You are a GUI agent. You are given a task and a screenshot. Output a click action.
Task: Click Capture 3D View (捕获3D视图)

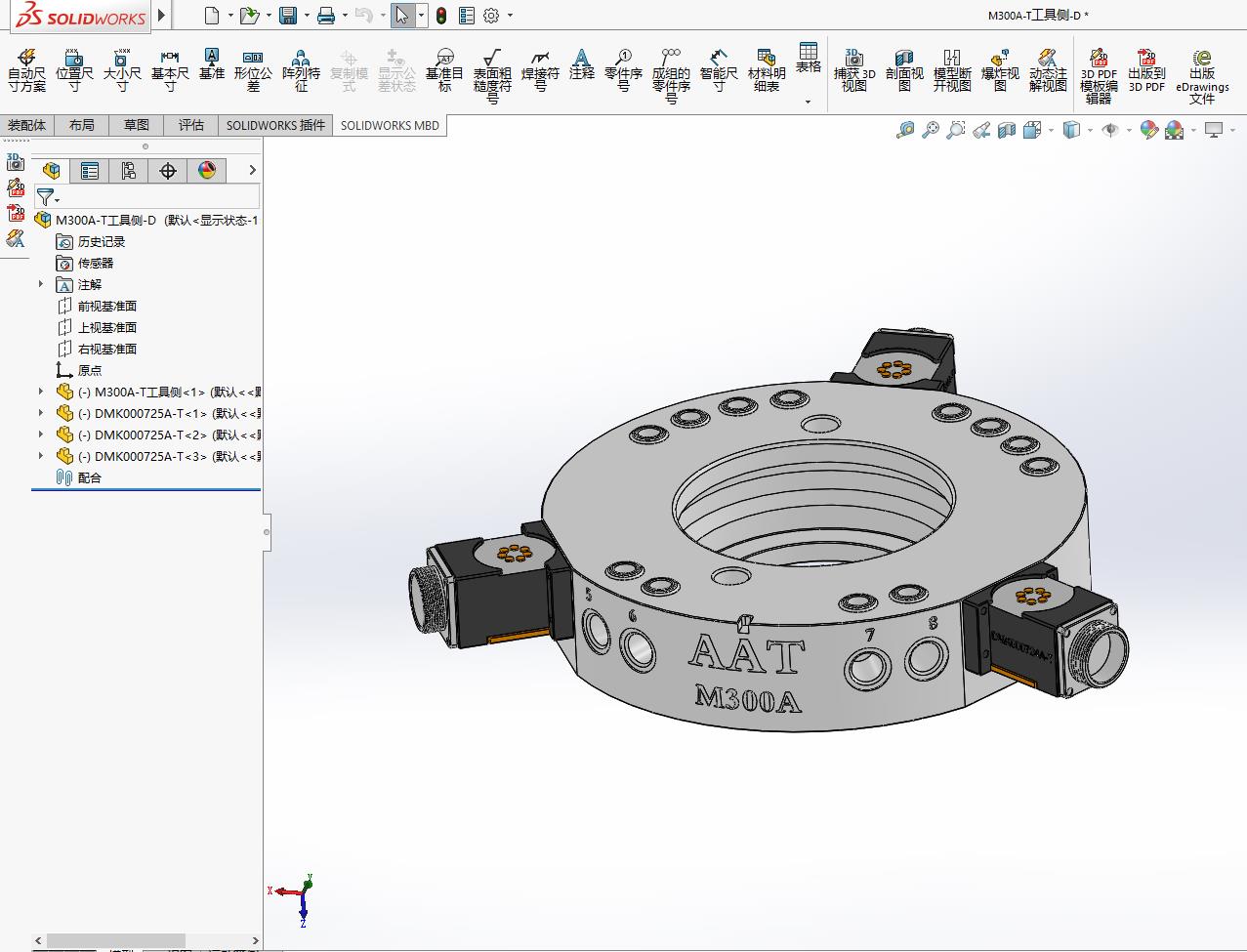point(854,70)
